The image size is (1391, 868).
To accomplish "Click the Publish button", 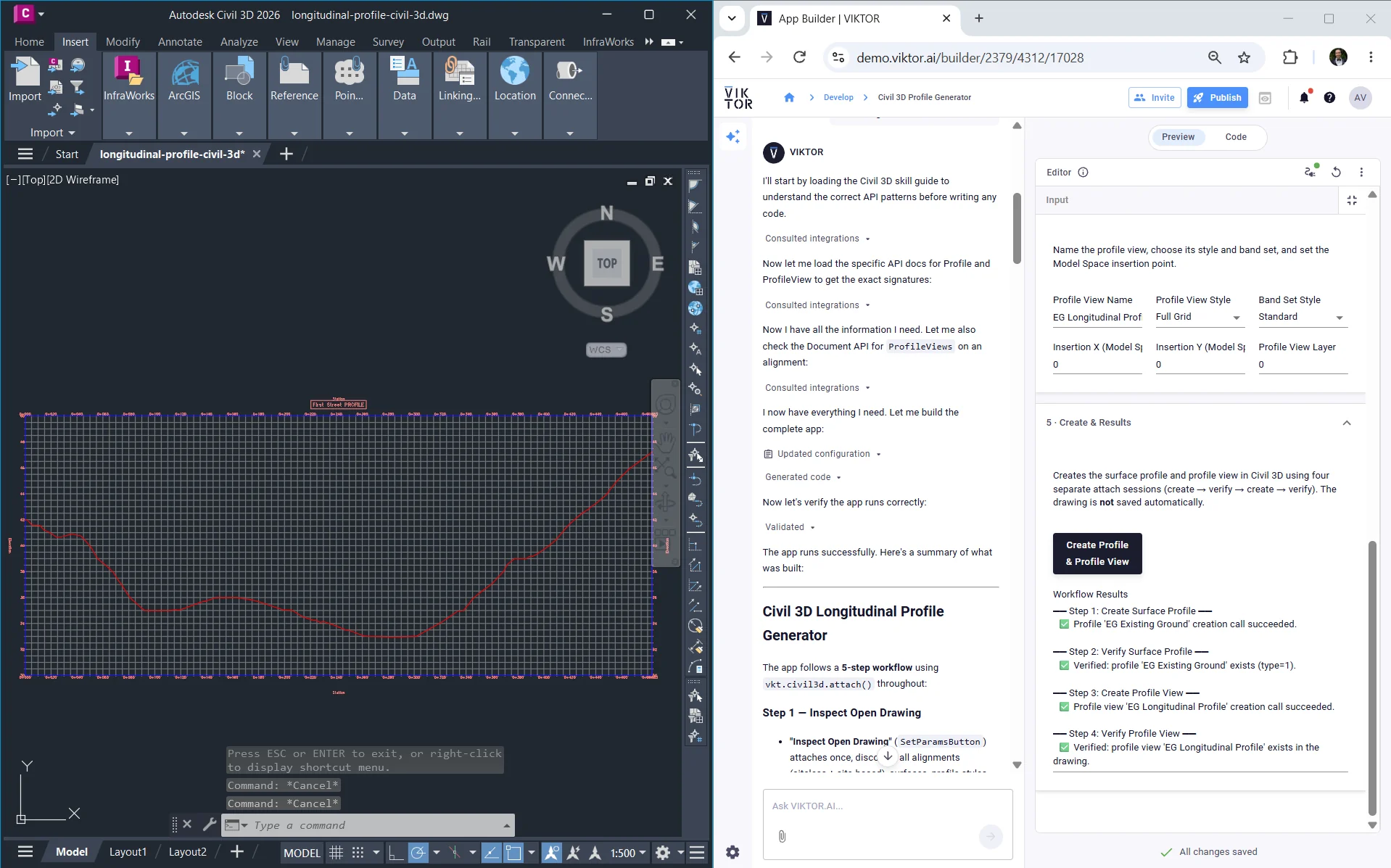I will (x=1217, y=97).
